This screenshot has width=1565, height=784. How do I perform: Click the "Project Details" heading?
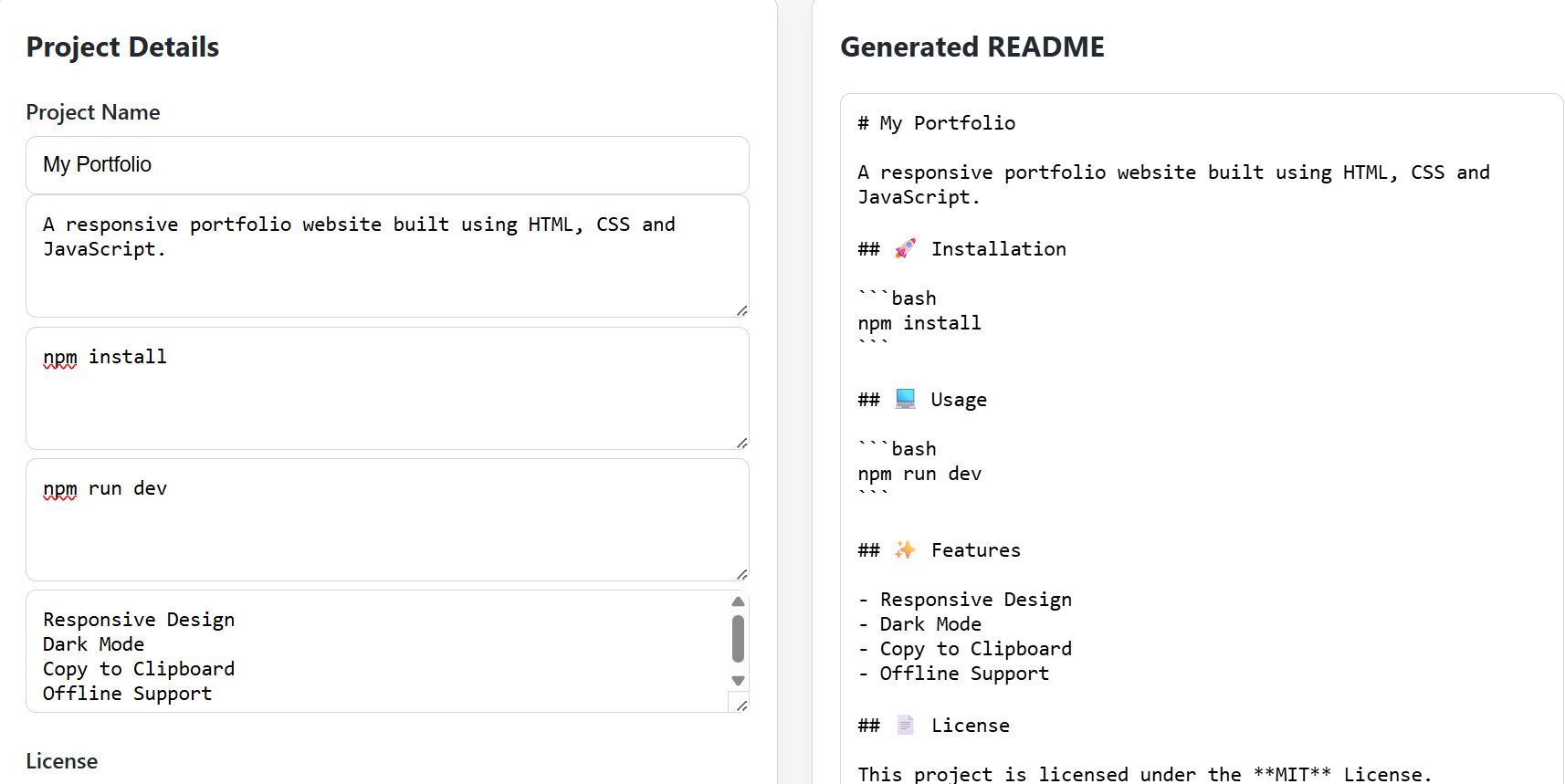click(122, 47)
